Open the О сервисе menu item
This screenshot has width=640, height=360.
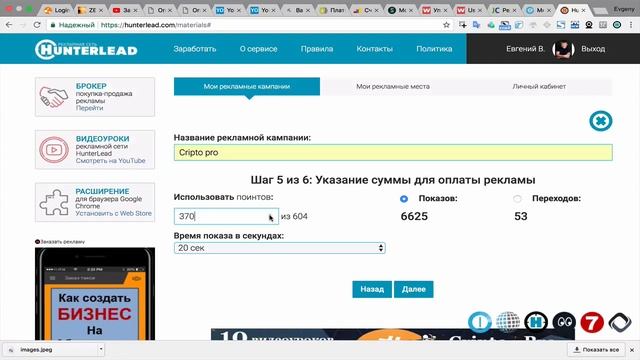pyautogui.click(x=258, y=49)
